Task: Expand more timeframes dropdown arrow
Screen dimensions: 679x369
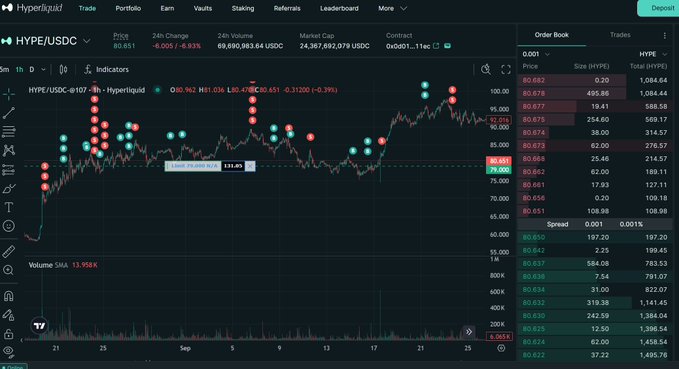Action: (43, 69)
